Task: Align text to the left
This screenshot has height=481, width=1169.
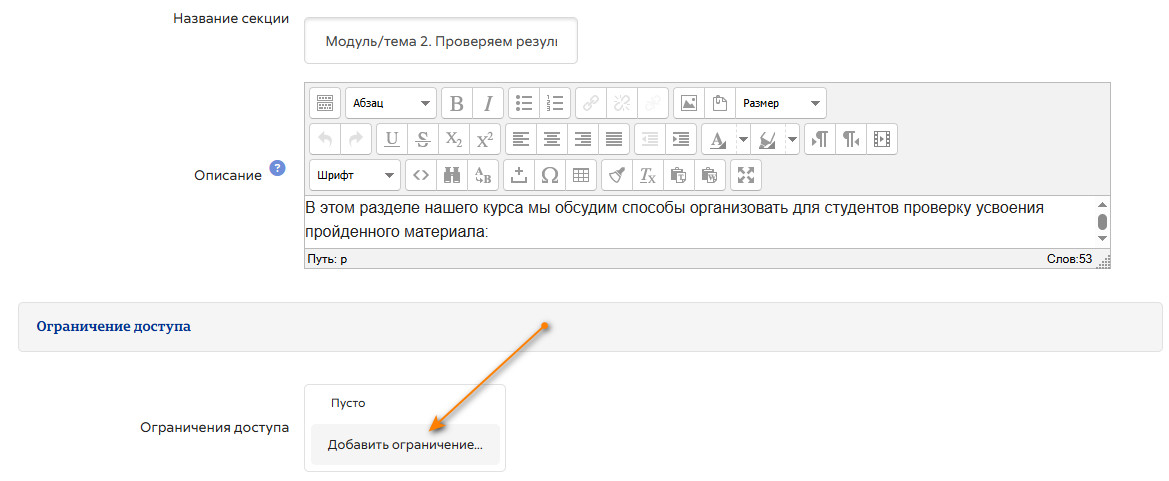Action: (521, 139)
